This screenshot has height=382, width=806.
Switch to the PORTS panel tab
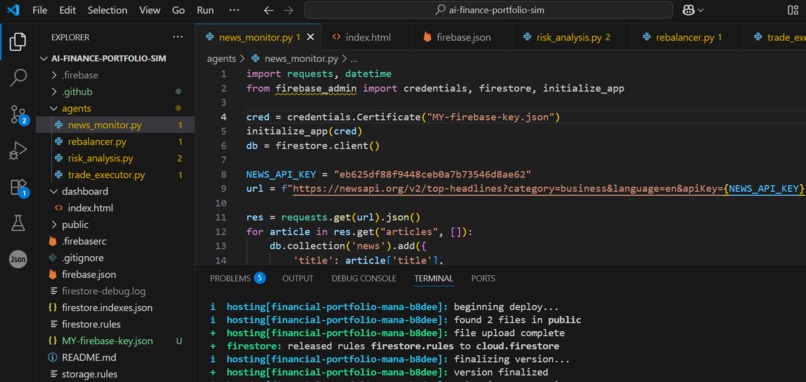tap(483, 278)
